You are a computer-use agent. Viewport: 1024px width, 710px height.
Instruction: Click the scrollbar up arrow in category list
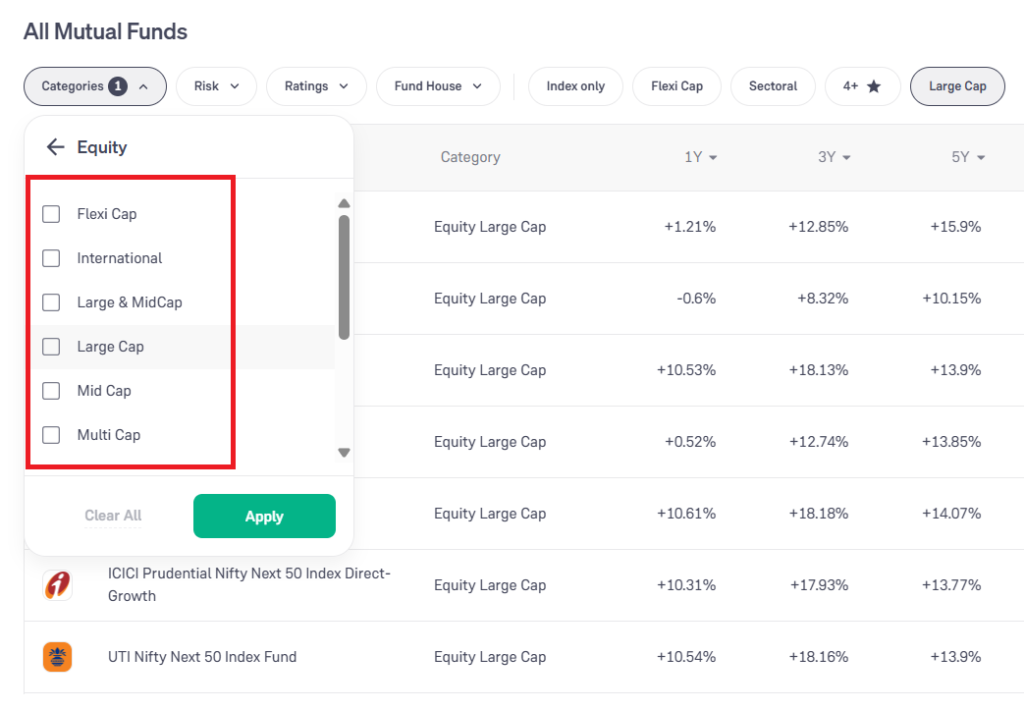click(344, 203)
